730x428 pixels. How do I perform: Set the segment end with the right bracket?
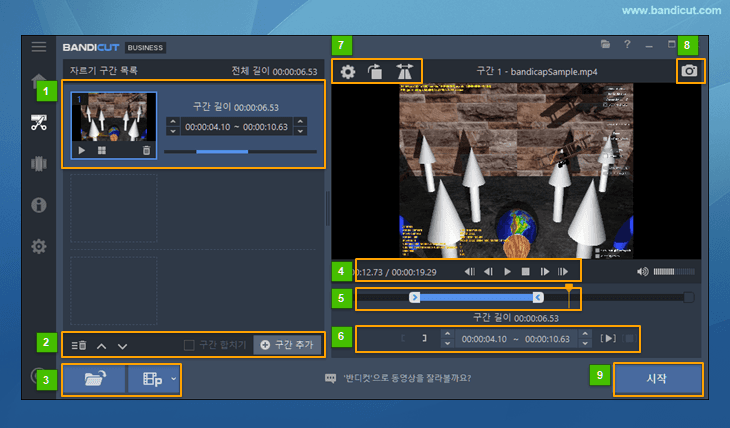point(424,339)
